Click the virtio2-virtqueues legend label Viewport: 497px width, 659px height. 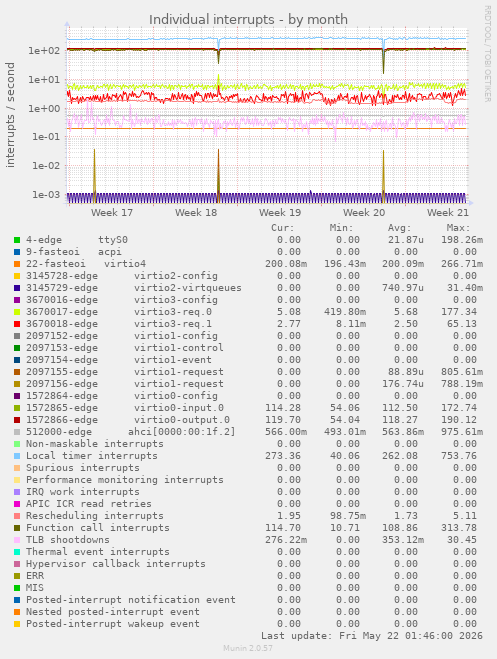pos(188,288)
